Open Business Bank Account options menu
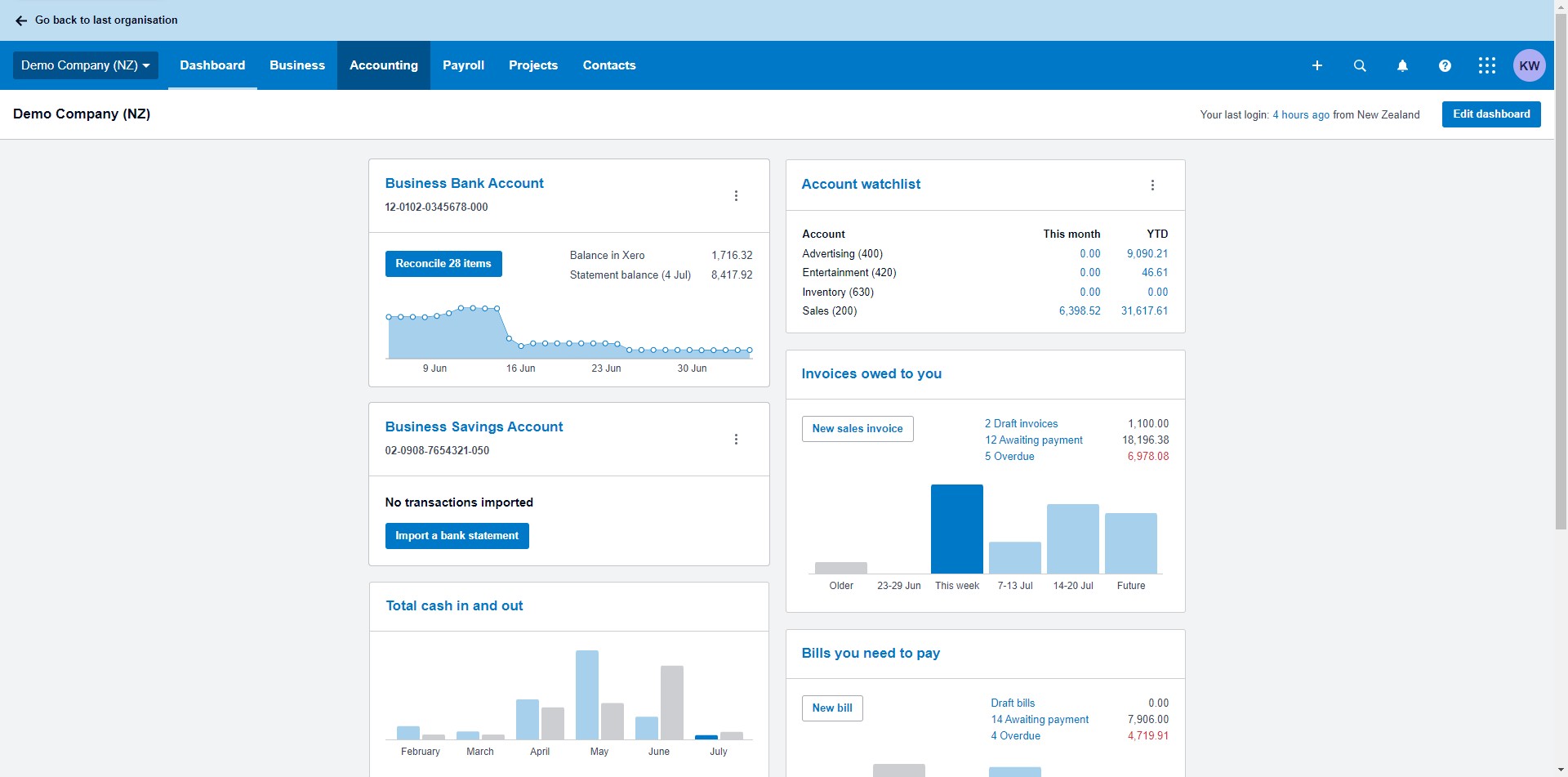The height and width of the screenshot is (777, 1568). tap(736, 196)
